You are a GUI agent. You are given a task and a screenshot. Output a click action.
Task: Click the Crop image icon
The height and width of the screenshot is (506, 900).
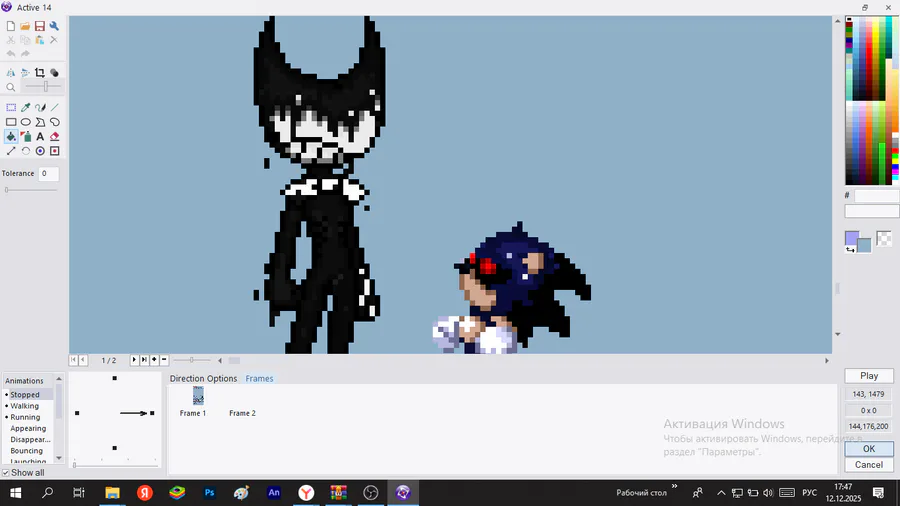coord(40,73)
